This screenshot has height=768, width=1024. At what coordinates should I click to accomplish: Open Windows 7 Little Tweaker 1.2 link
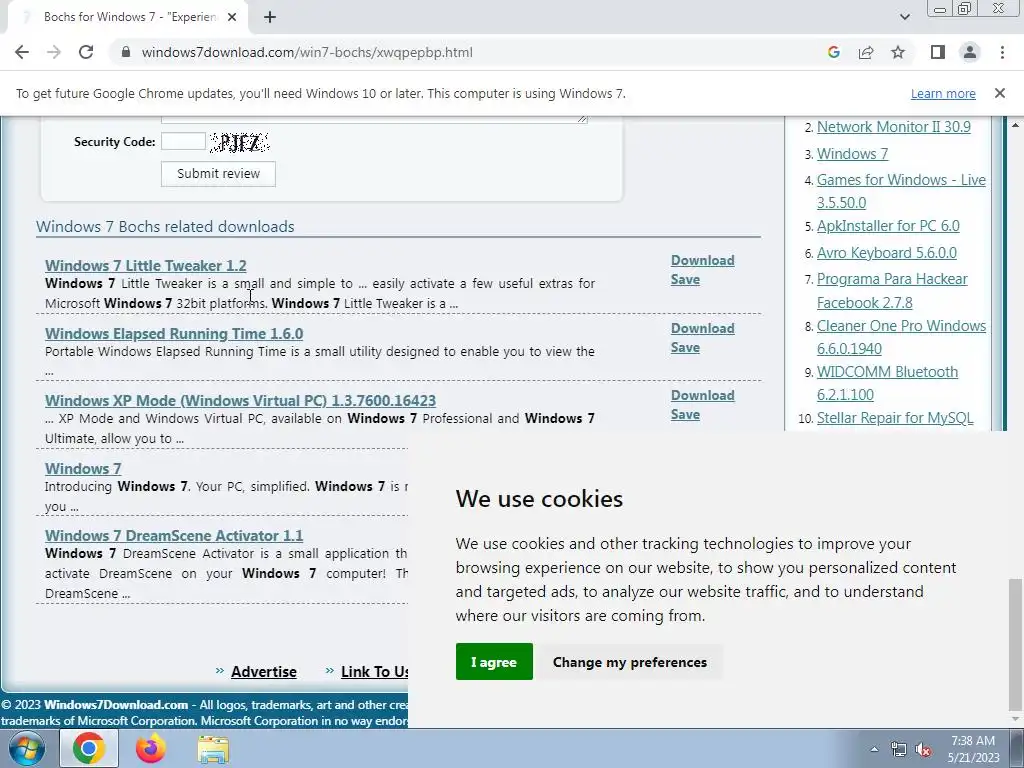(x=146, y=266)
